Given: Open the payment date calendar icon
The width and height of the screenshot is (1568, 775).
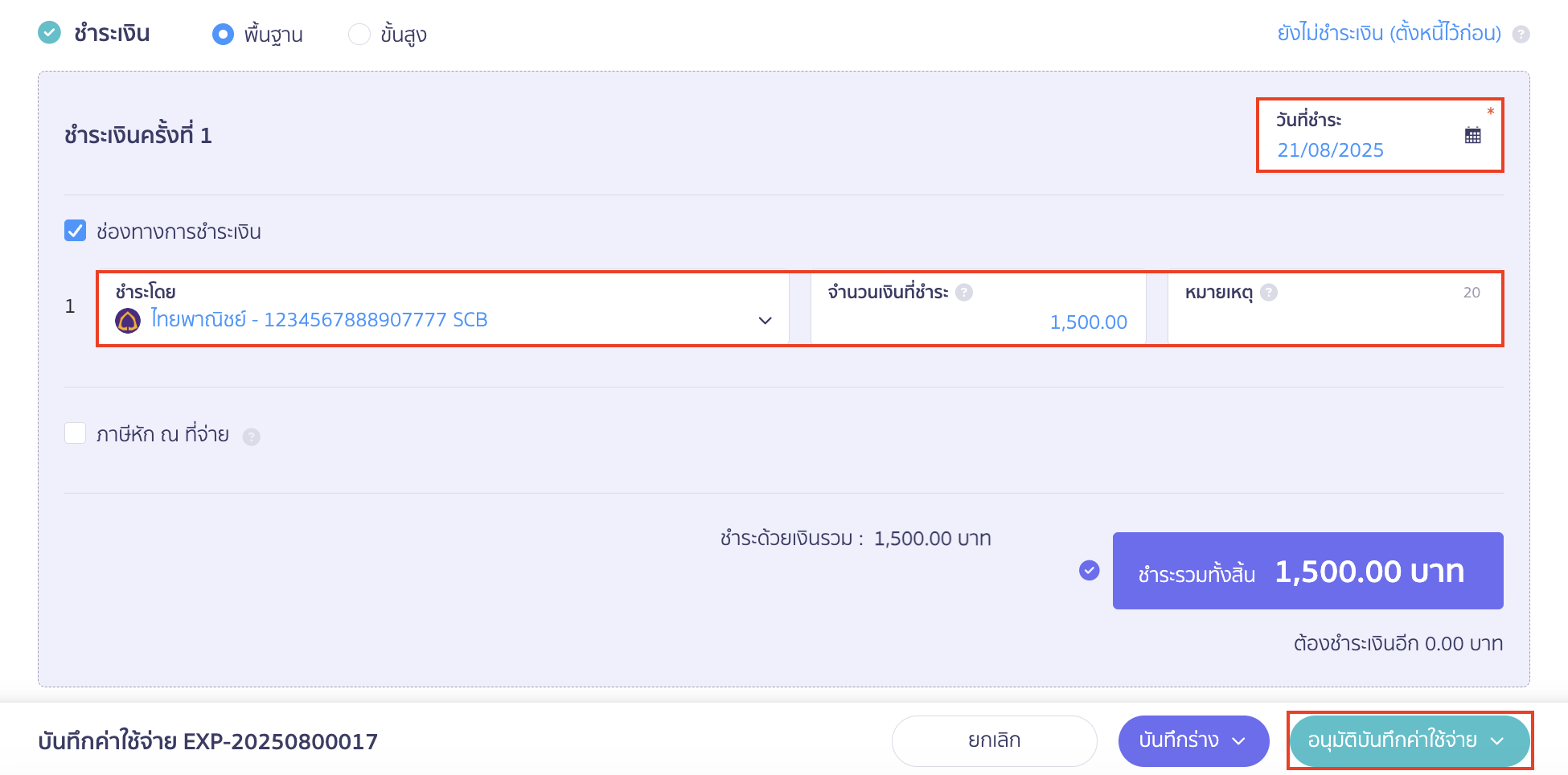Looking at the screenshot, I should [x=1472, y=135].
